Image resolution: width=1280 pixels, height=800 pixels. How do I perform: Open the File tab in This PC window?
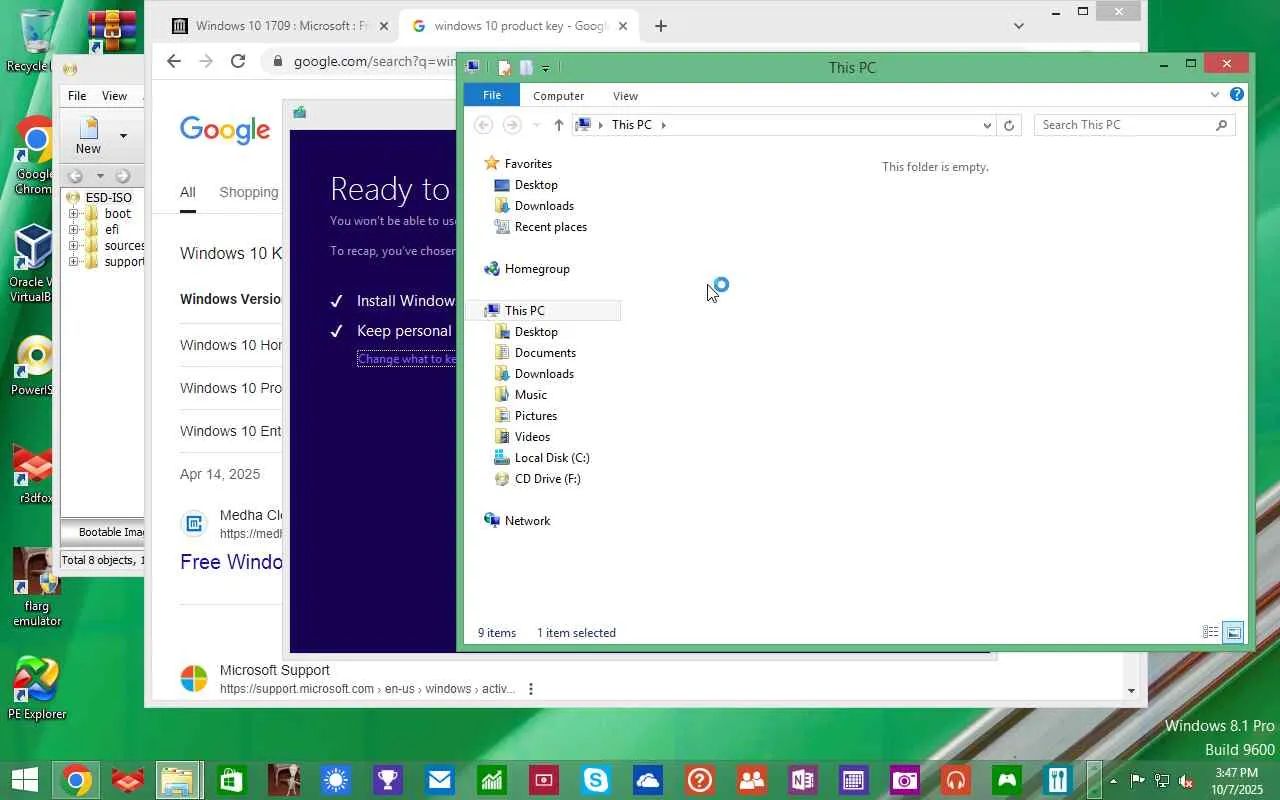pyautogui.click(x=492, y=95)
